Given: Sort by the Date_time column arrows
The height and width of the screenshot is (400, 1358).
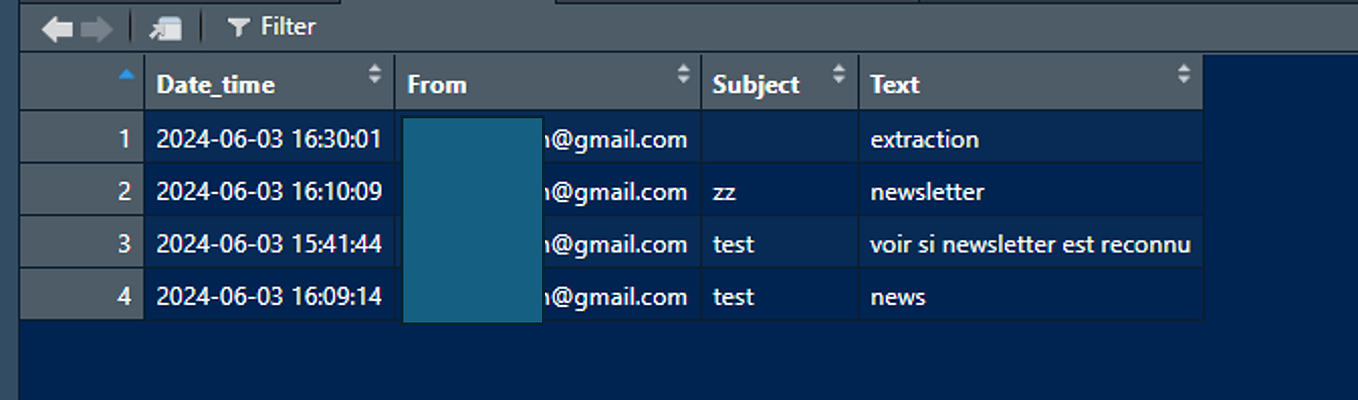Looking at the screenshot, I should pos(375,74).
